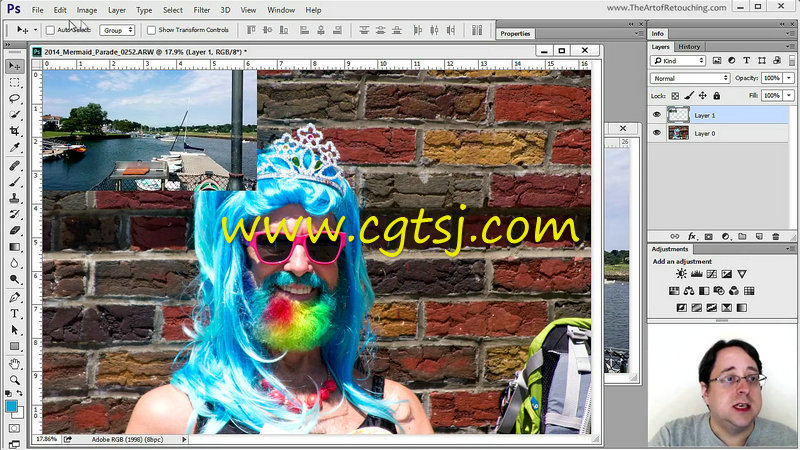Switch to the History tab
The image size is (800, 450).
[x=689, y=46]
